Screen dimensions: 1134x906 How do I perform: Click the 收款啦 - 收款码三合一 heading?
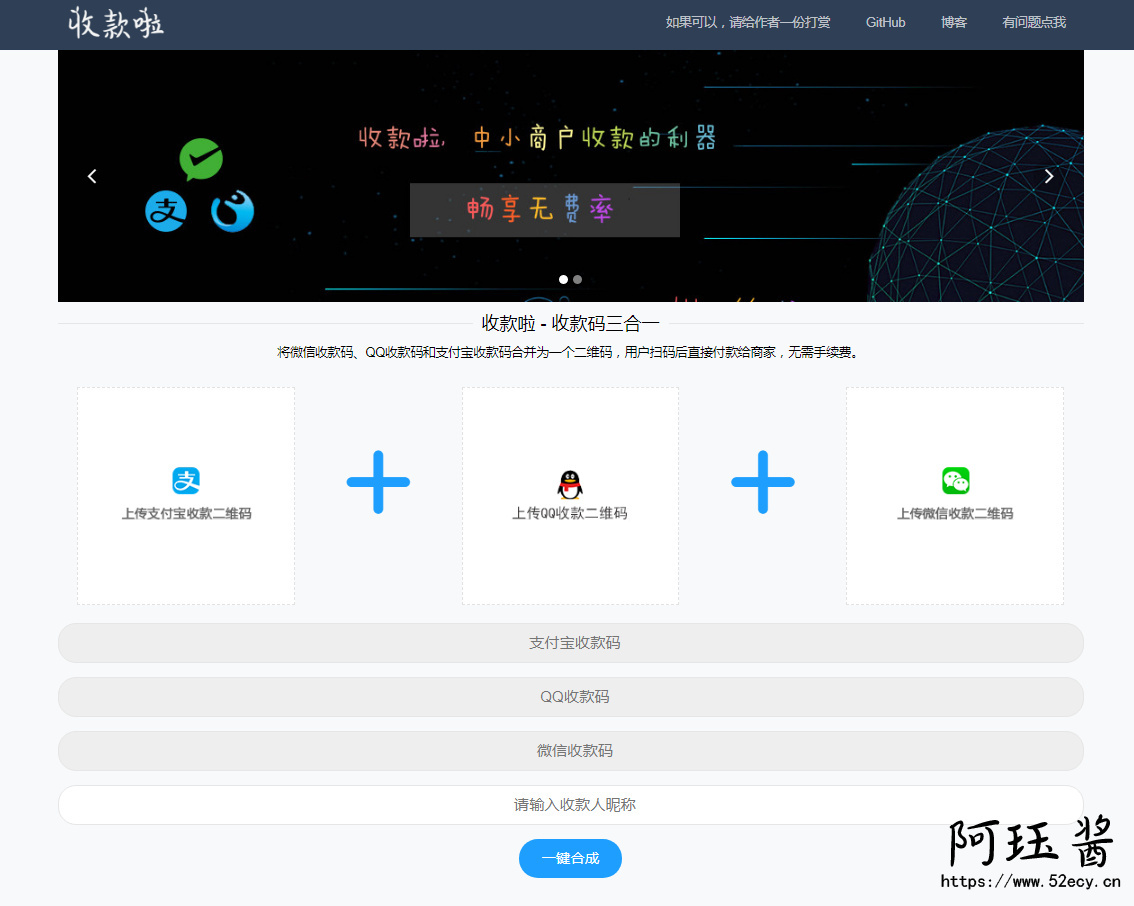[571, 323]
